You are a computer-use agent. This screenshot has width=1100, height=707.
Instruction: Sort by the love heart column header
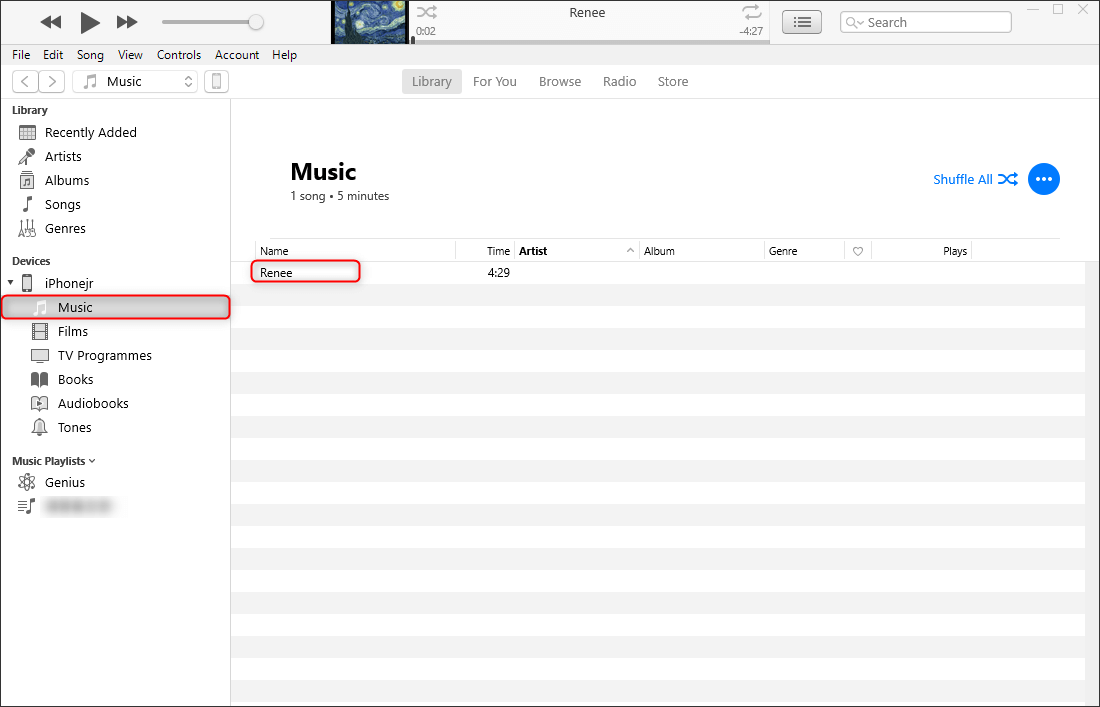[x=857, y=251]
